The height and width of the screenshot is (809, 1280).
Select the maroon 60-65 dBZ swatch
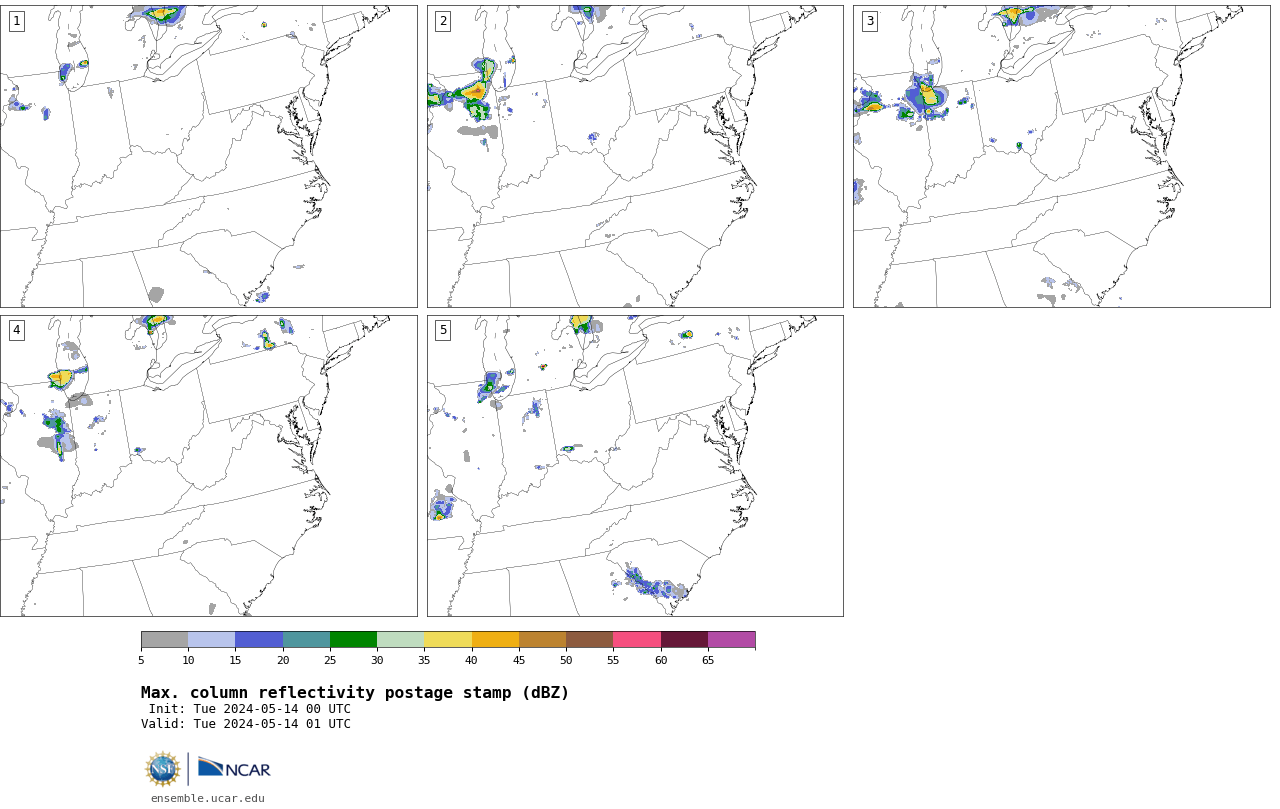[x=684, y=640]
